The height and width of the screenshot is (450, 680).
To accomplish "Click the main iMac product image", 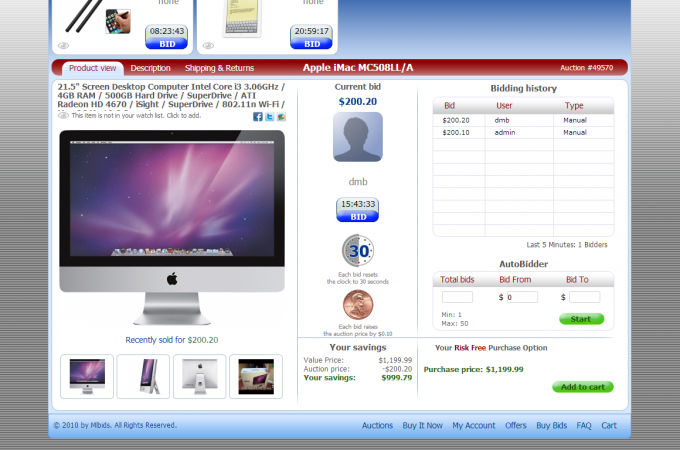I will (x=172, y=228).
